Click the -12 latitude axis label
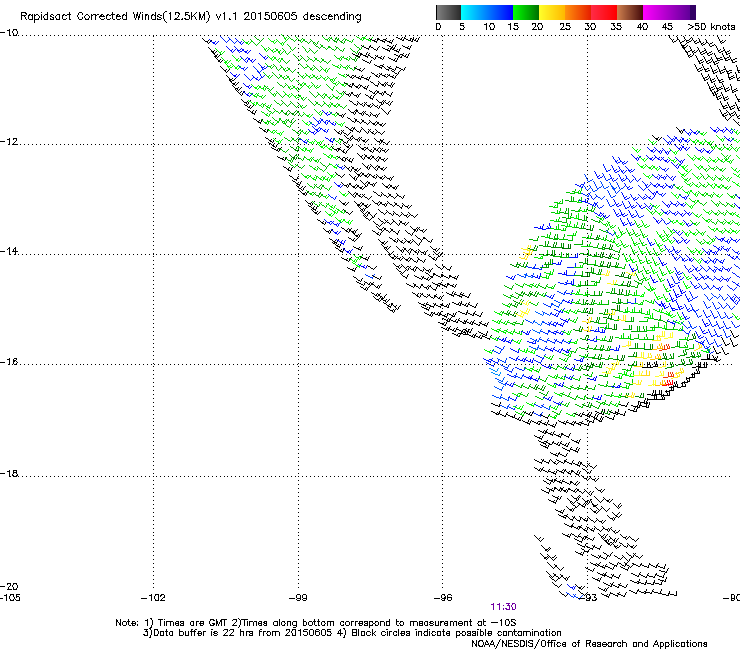740x650 pixels. coord(9,142)
